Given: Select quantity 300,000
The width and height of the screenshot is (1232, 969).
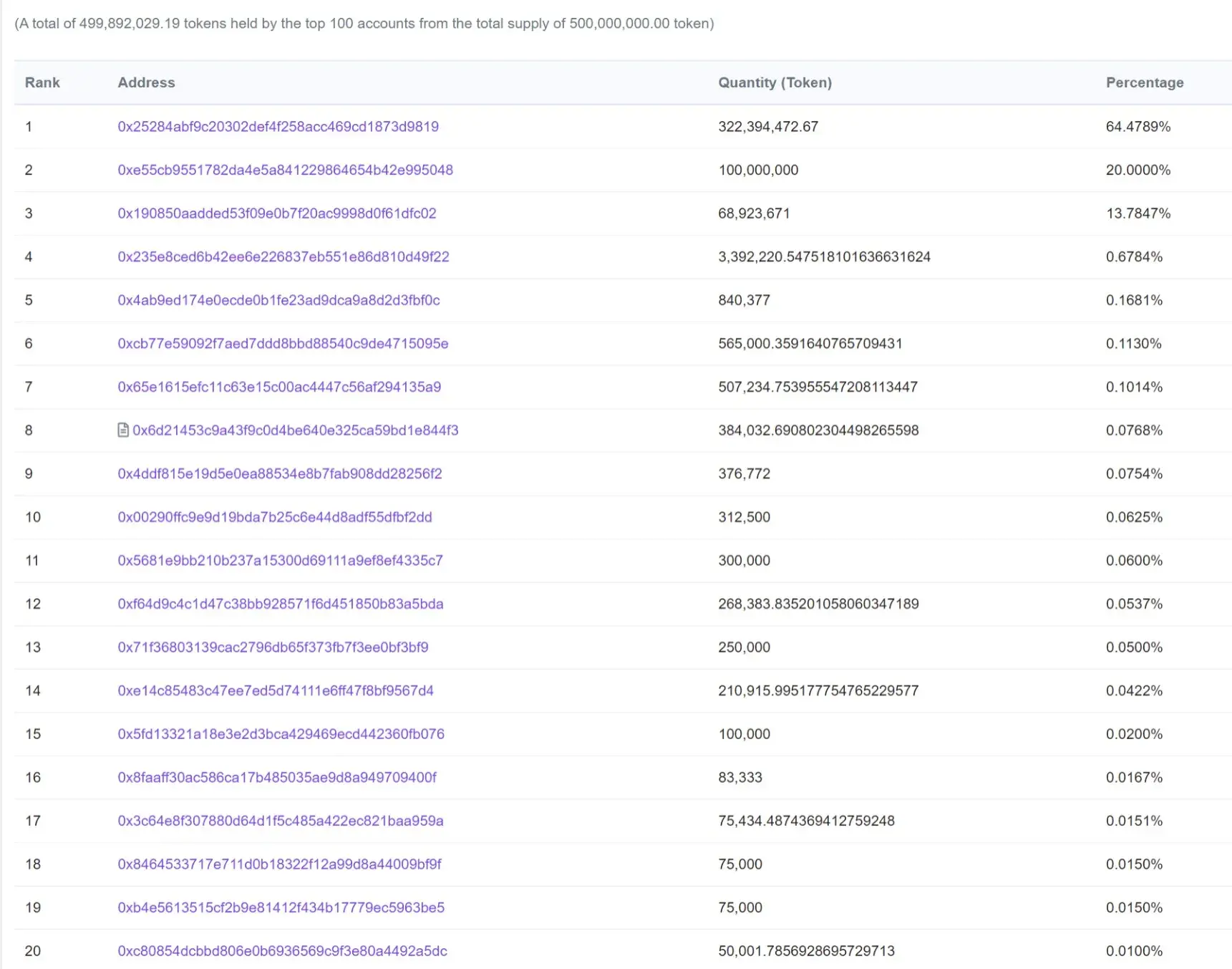Looking at the screenshot, I should (744, 560).
